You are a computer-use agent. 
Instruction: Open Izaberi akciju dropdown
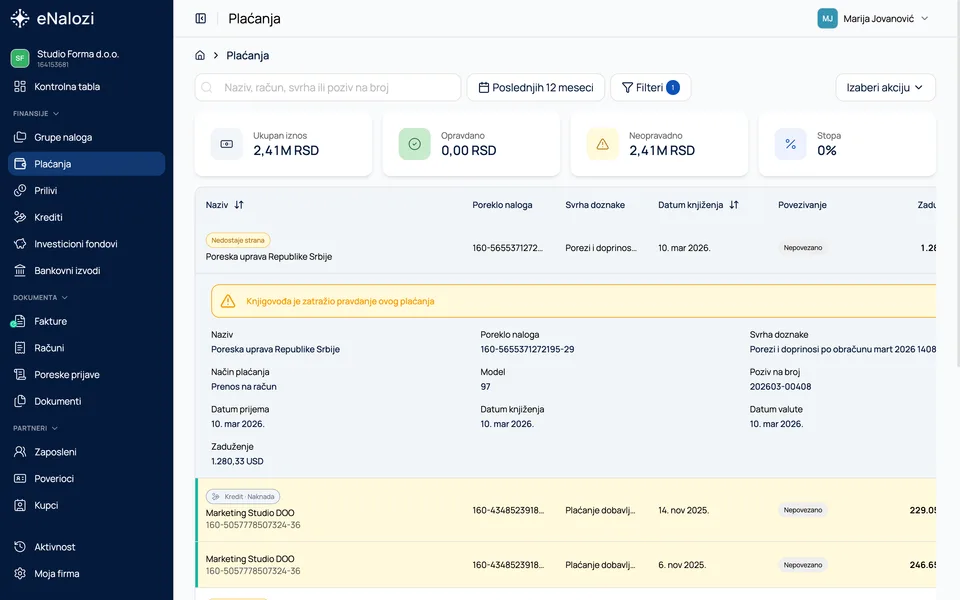pyautogui.click(x=885, y=88)
